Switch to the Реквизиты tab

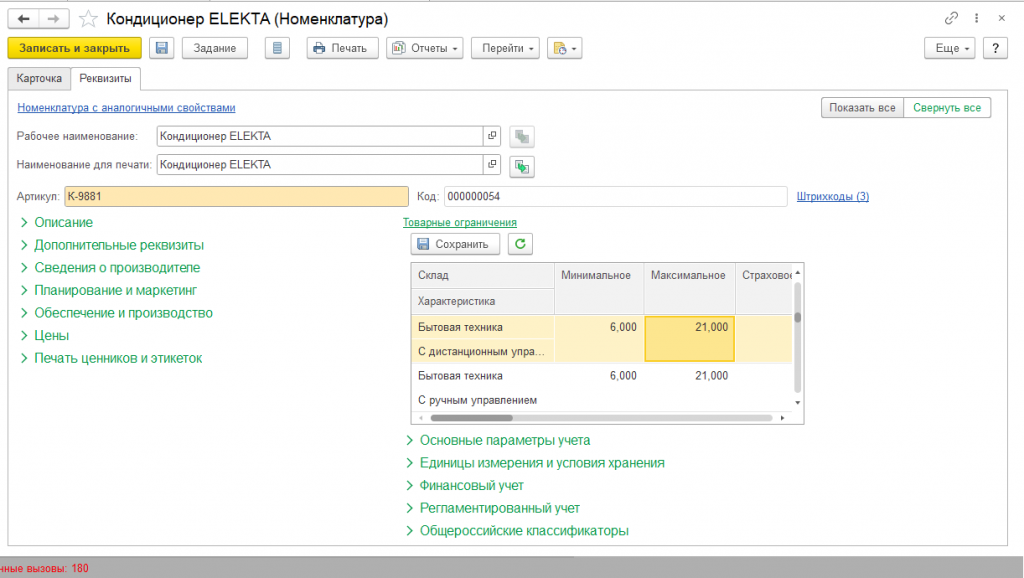[x=105, y=78]
